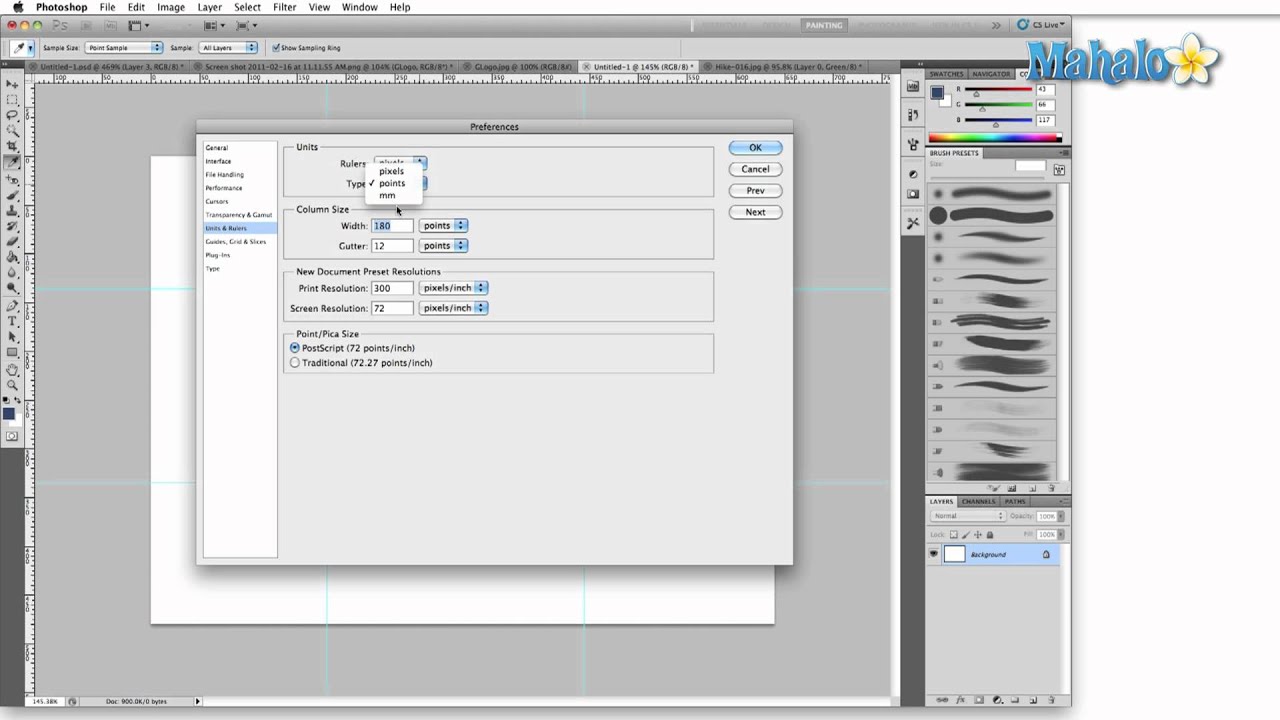The height and width of the screenshot is (720, 1280).
Task: Click the Gutter input field
Action: (392, 246)
